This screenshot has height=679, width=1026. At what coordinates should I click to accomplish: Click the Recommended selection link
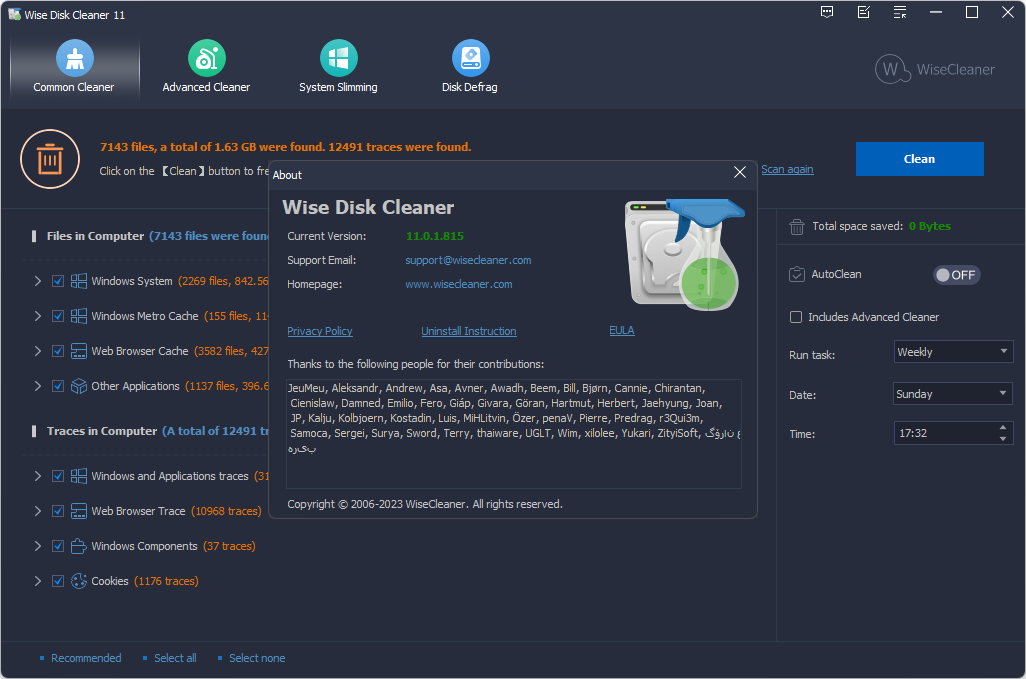tap(86, 658)
